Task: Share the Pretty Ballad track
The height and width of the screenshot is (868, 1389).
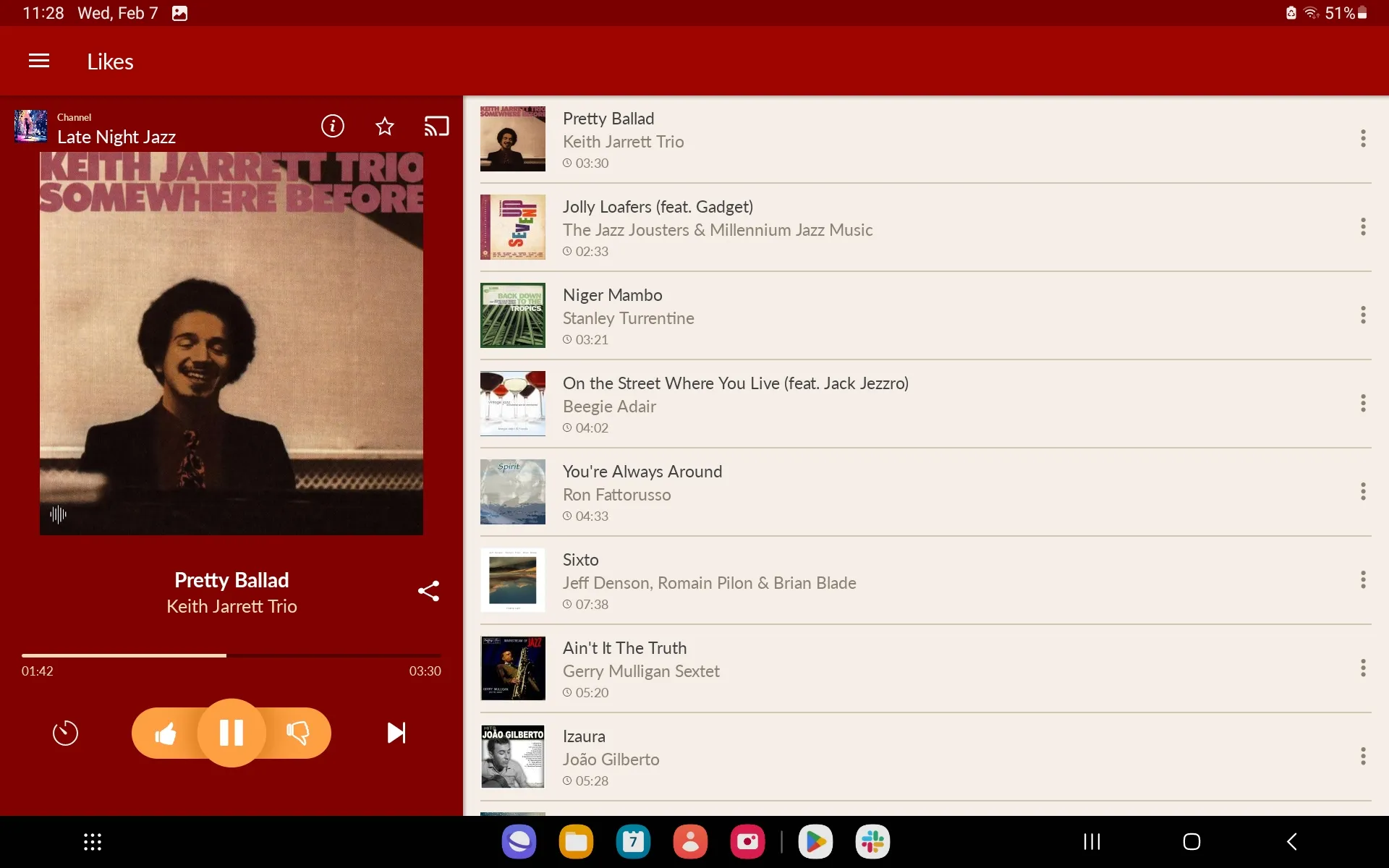Action: pyautogui.click(x=428, y=591)
